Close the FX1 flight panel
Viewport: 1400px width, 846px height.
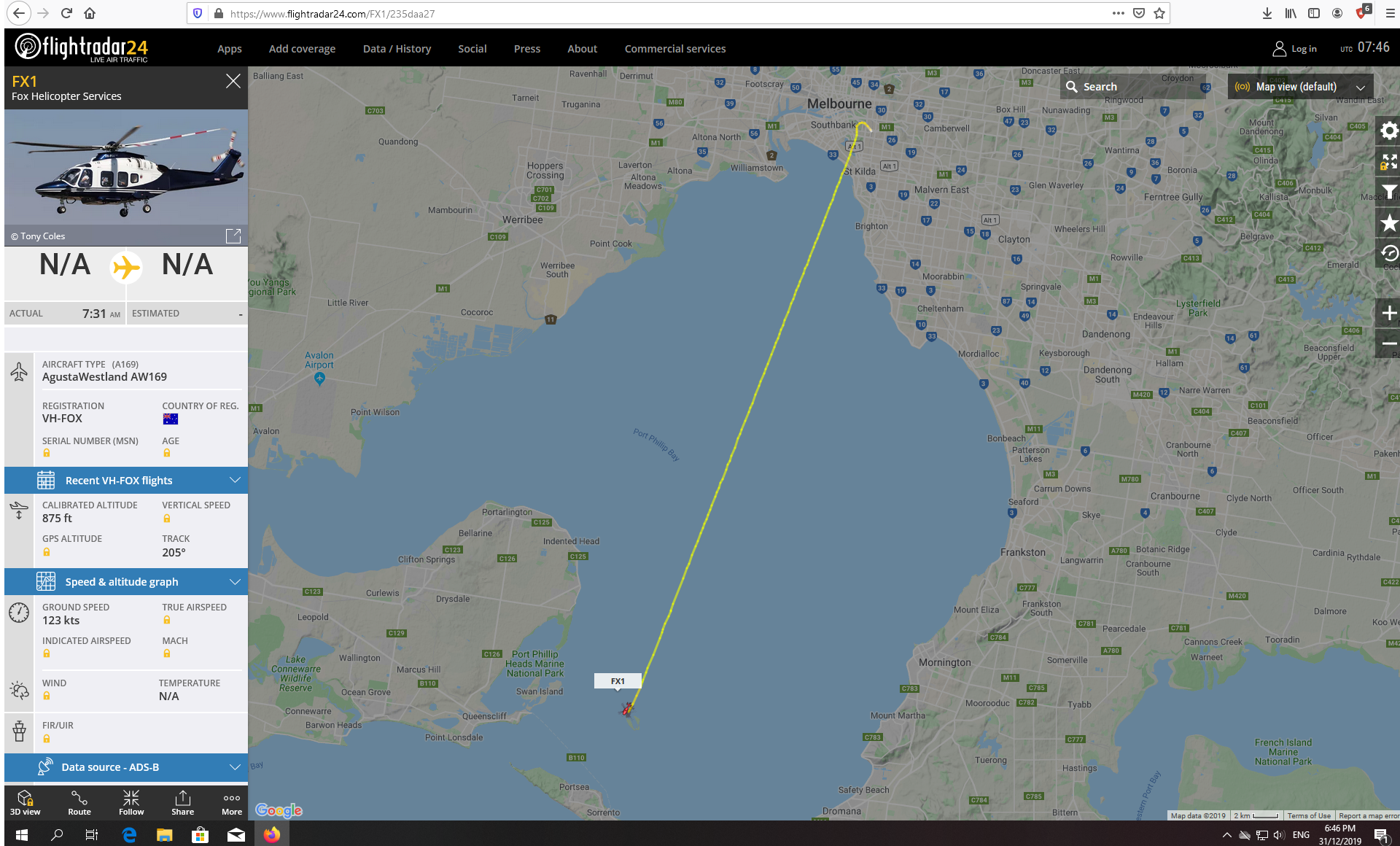(233, 81)
